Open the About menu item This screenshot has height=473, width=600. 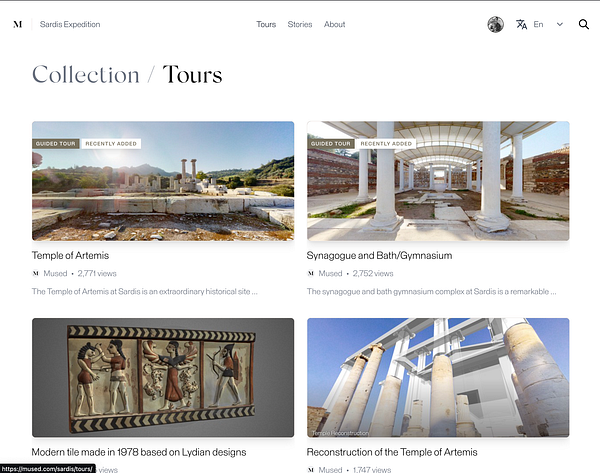coord(334,24)
